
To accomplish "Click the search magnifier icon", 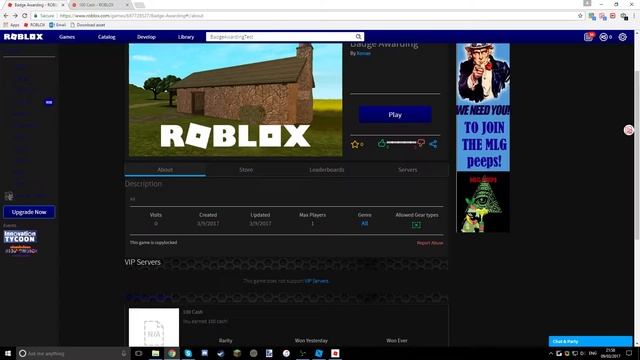I will pyautogui.click(x=358, y=37).
